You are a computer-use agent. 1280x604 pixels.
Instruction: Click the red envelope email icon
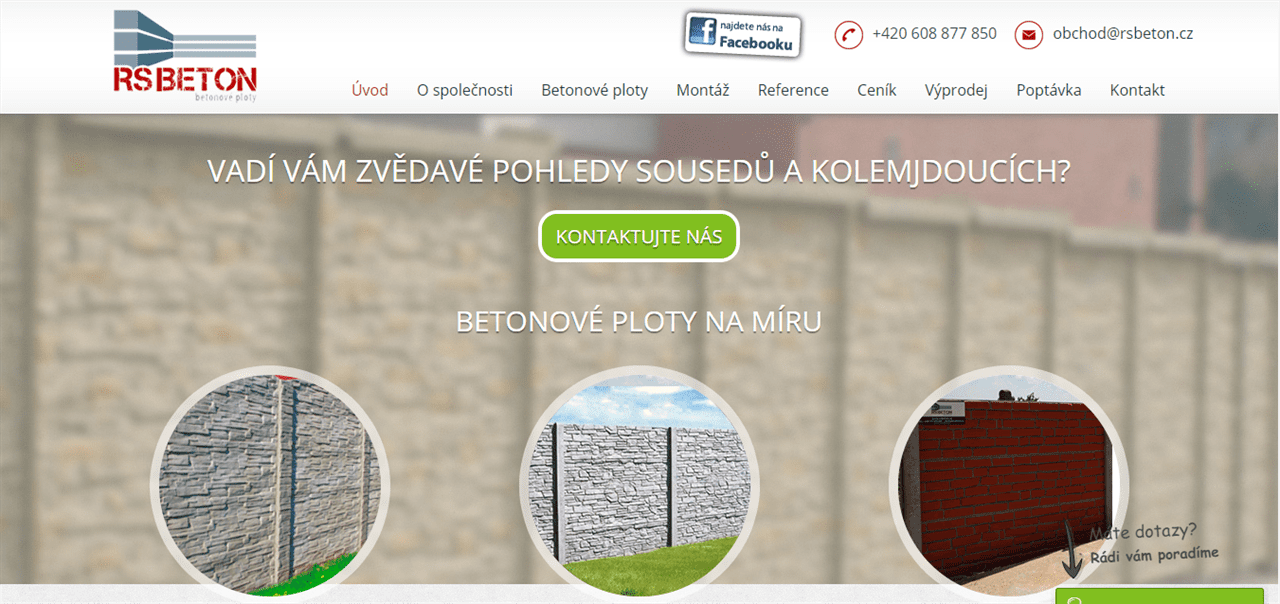(x=1029, y=35)
